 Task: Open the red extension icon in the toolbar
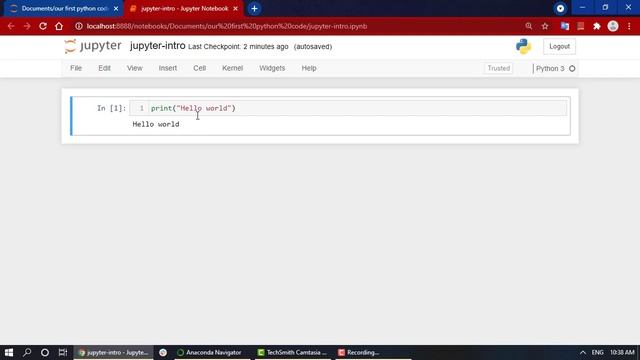tap(580, 26)
